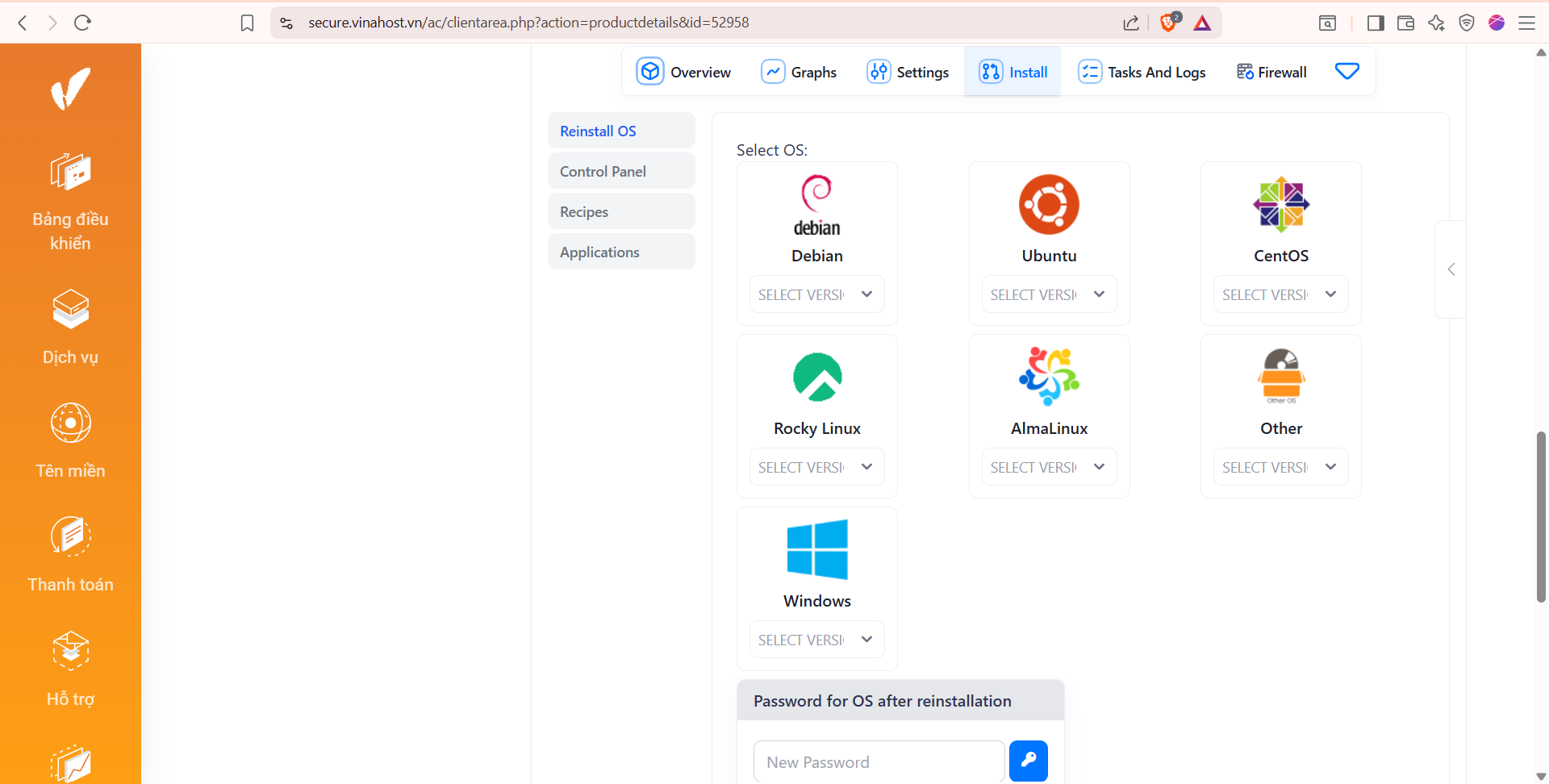Click the Other OS icon
Viewport: 1549px width, 784px height.
click(x=1281, y=377)
